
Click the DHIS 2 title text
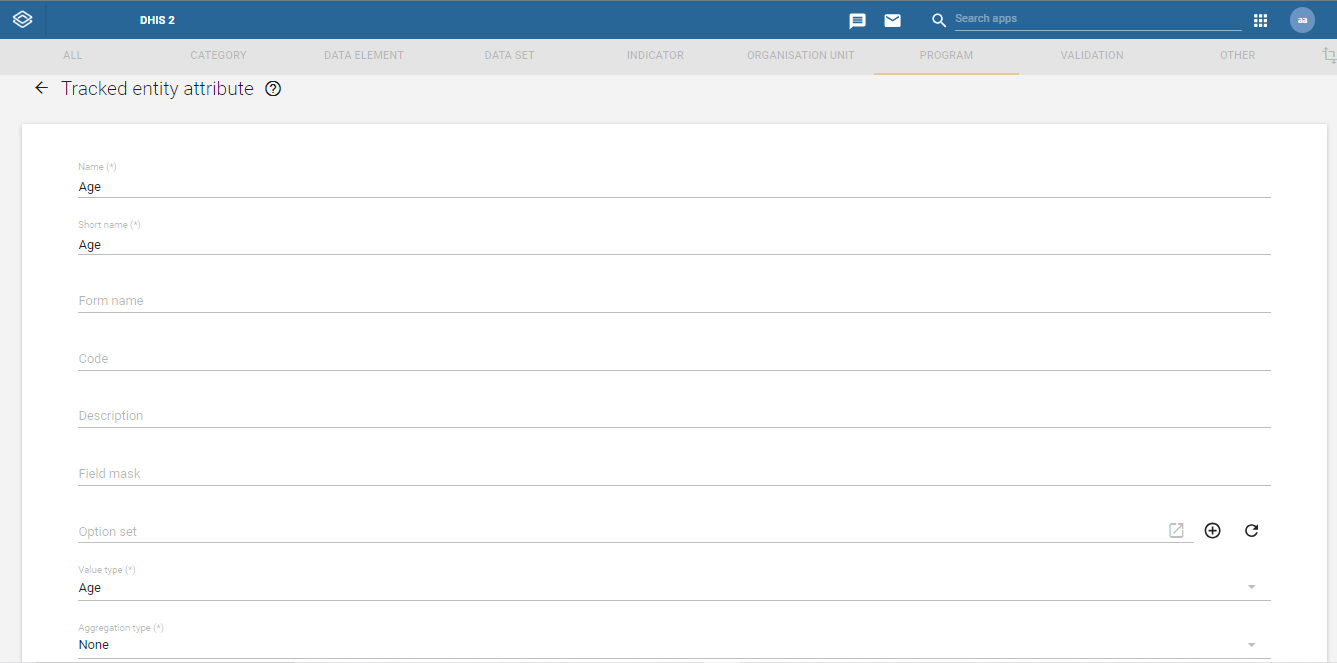(x=157, y=20)
